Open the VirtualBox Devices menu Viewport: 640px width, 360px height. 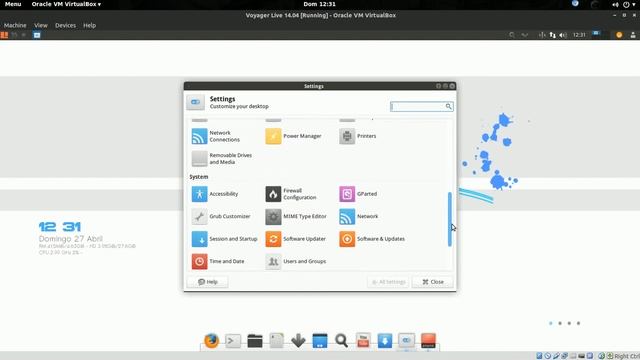point(65,25)
